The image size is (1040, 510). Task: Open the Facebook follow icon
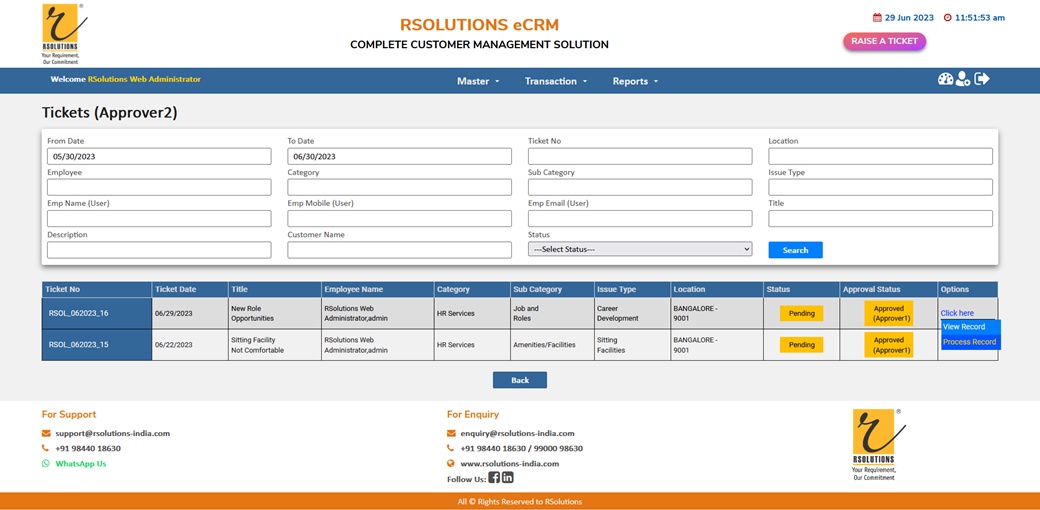point(494,478)
